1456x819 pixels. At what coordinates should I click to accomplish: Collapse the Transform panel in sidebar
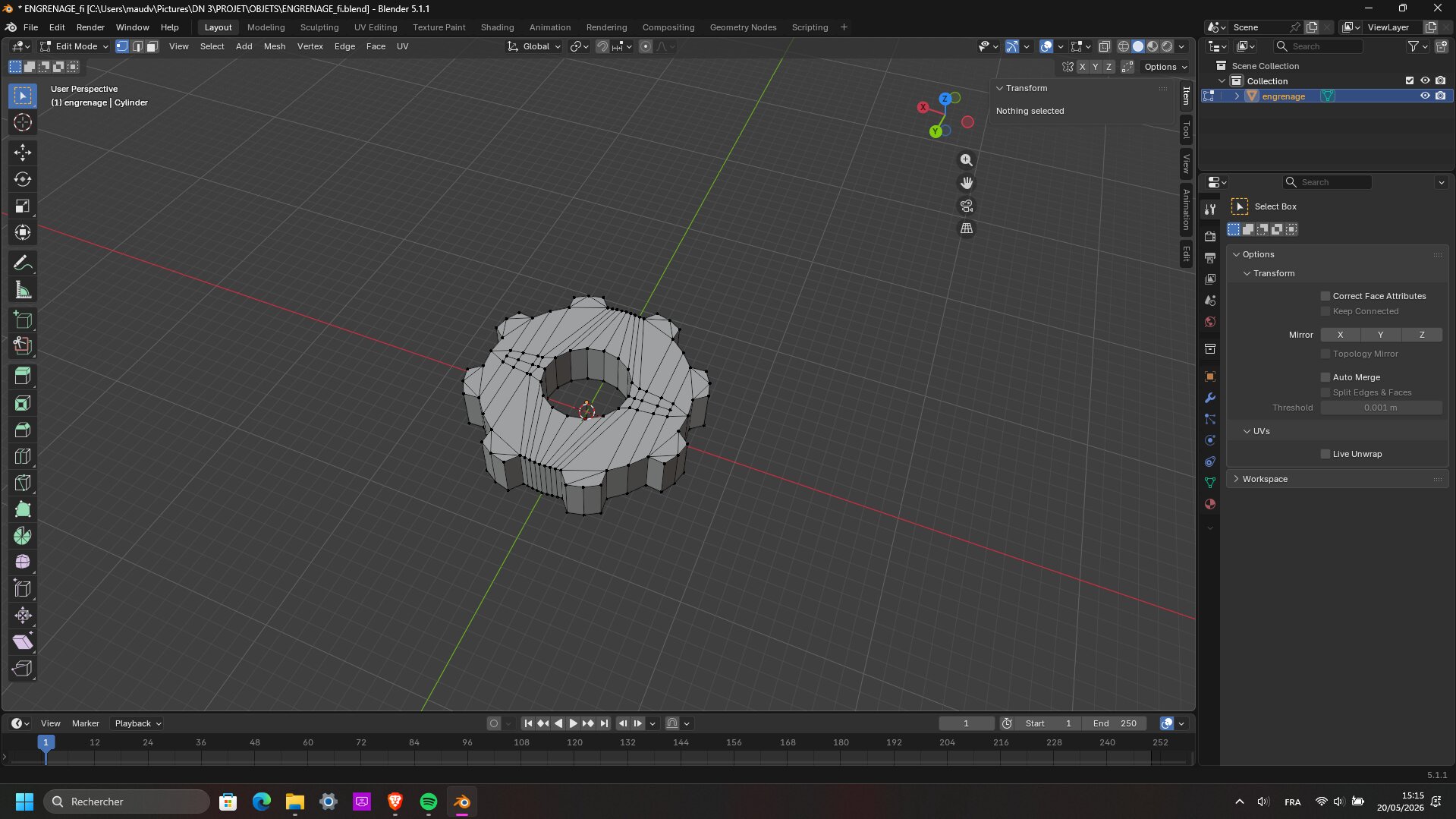point(1000,88)
